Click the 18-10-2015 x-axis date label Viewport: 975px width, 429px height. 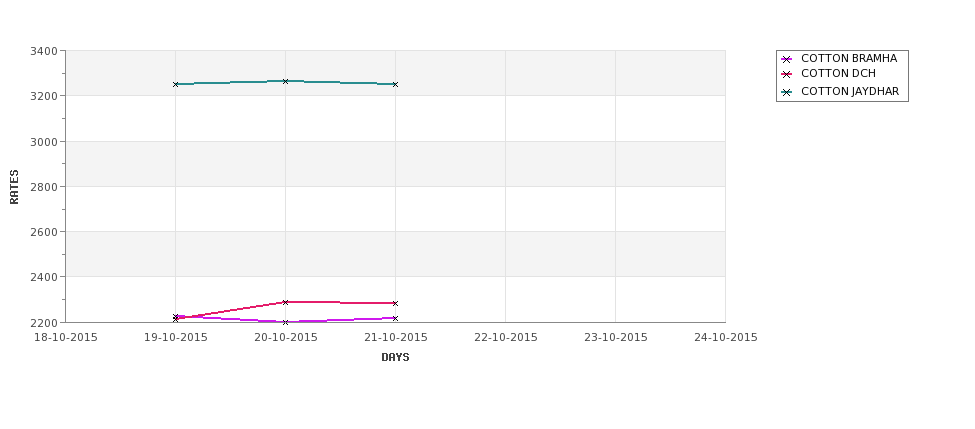(65, 338)
